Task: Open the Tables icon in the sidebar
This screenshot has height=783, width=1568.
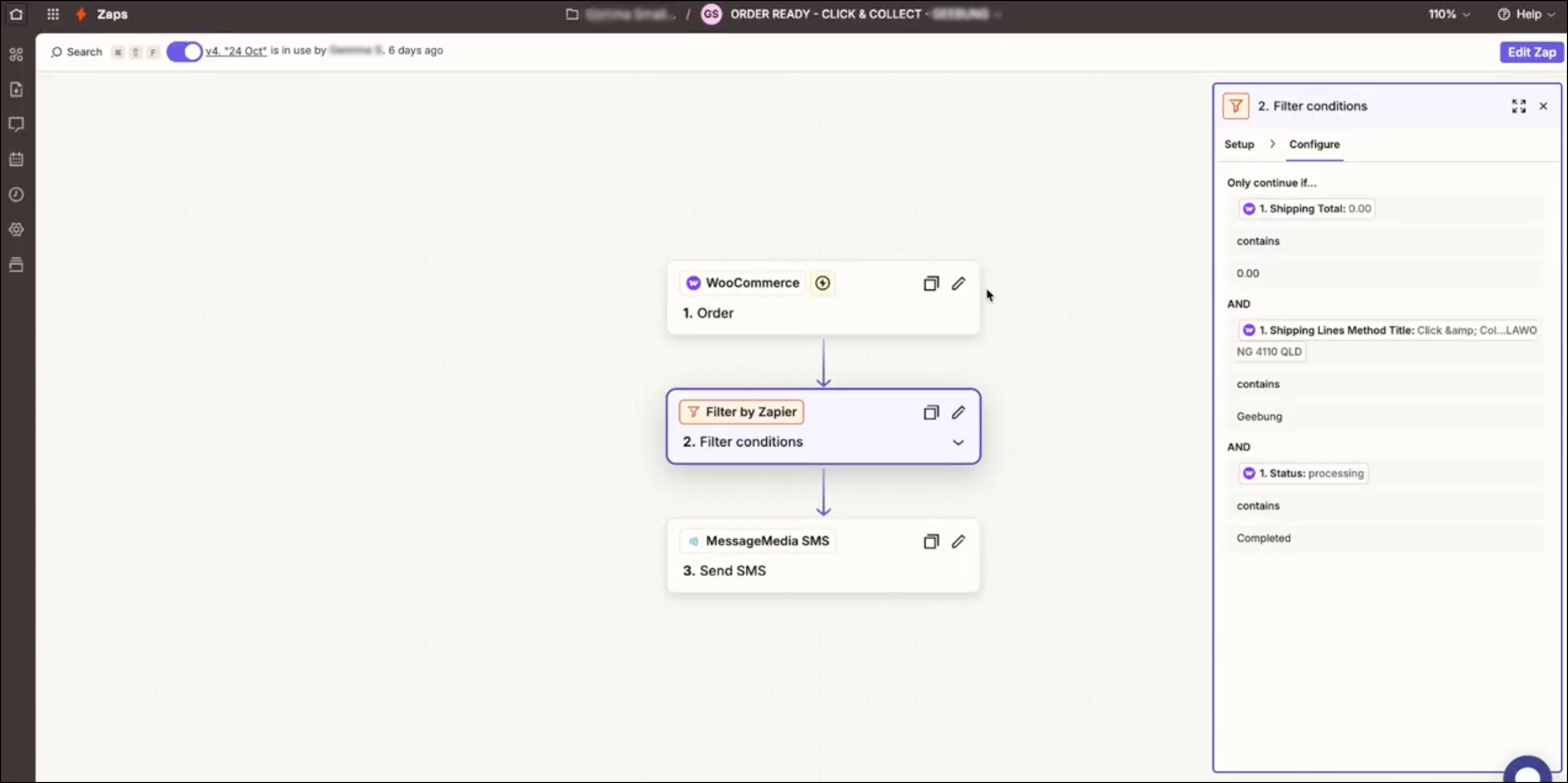Action: point(16,159)
